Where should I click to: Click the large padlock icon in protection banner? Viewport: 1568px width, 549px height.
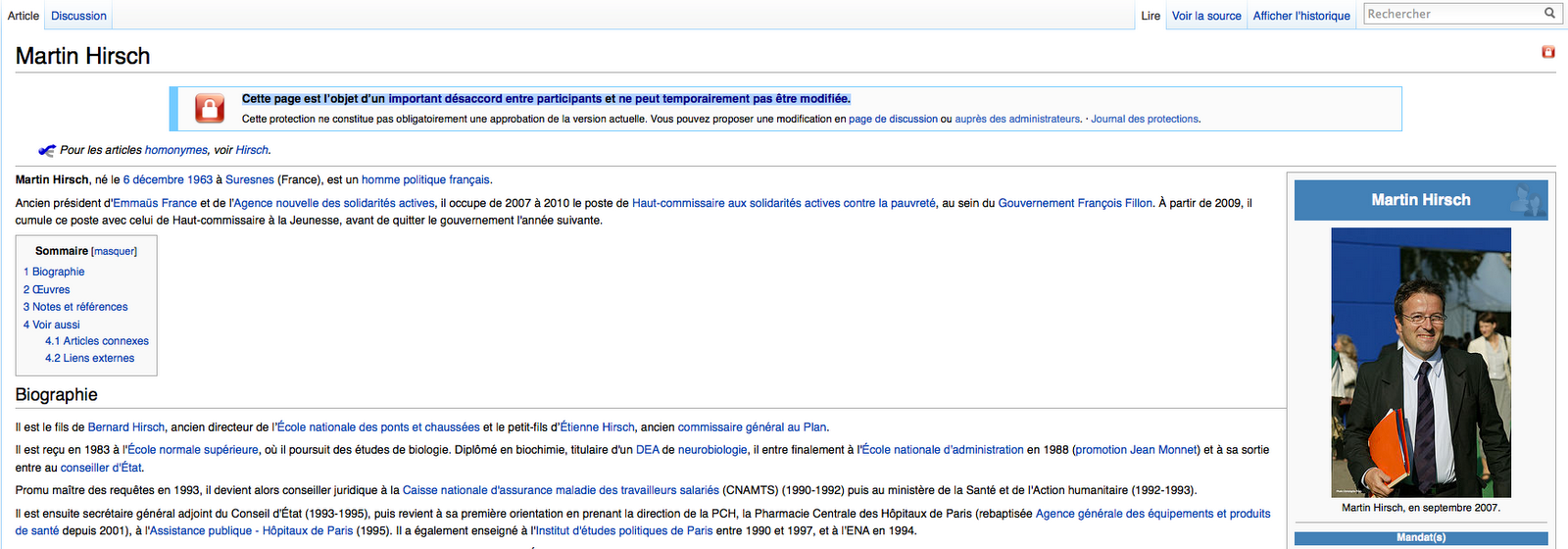point(210,108)
